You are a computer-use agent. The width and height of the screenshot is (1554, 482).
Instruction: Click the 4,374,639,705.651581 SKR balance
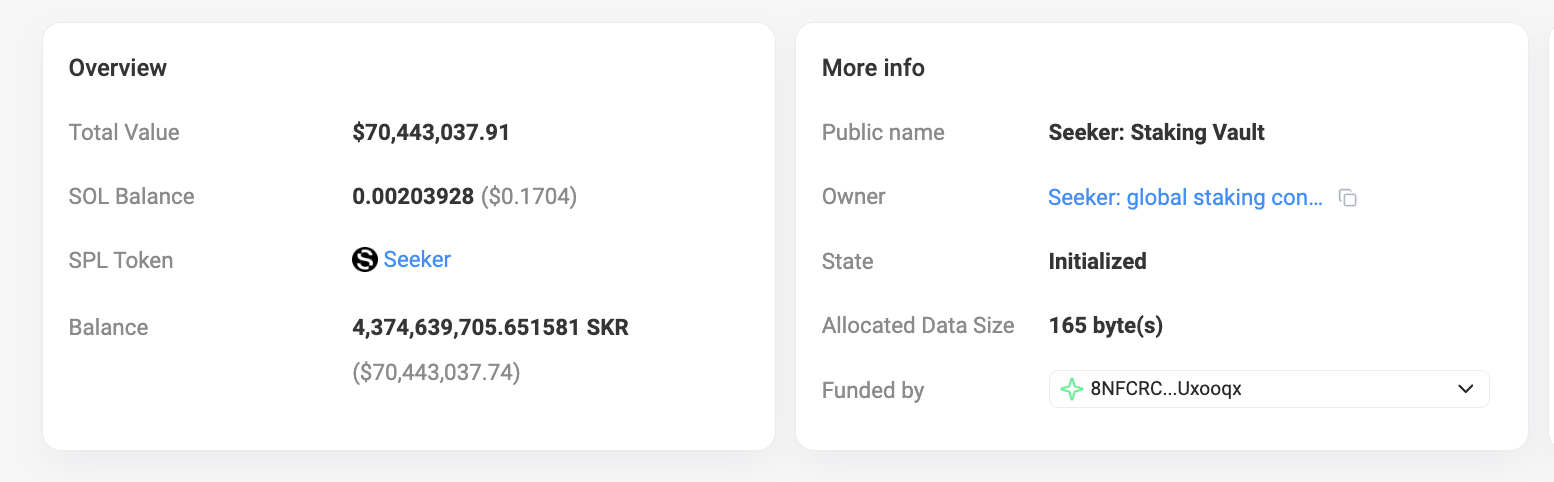[490, 327]
